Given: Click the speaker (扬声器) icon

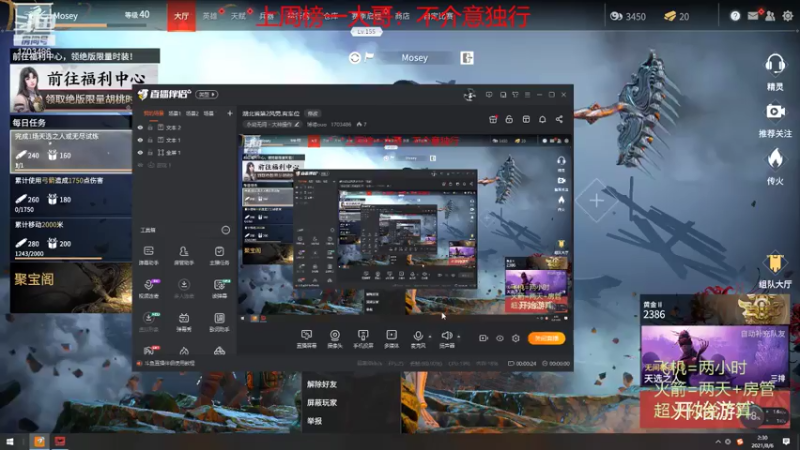Looking at the screenshot, I should pos(446,336).
